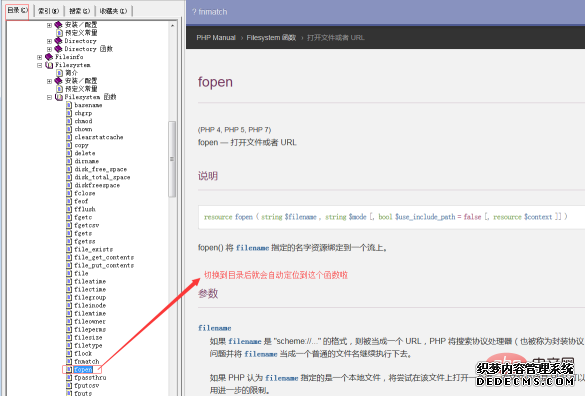This screenshot has height=396, width=585.
Task: Click the 说明 section heading
Action: [x=208, y=176]
